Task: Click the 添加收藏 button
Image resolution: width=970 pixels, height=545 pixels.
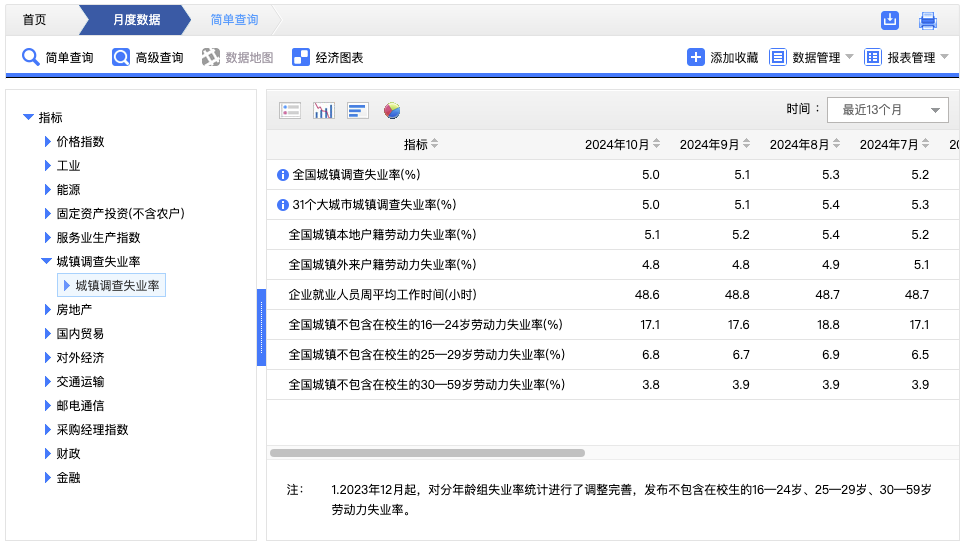Action: (x=722, y=57)
